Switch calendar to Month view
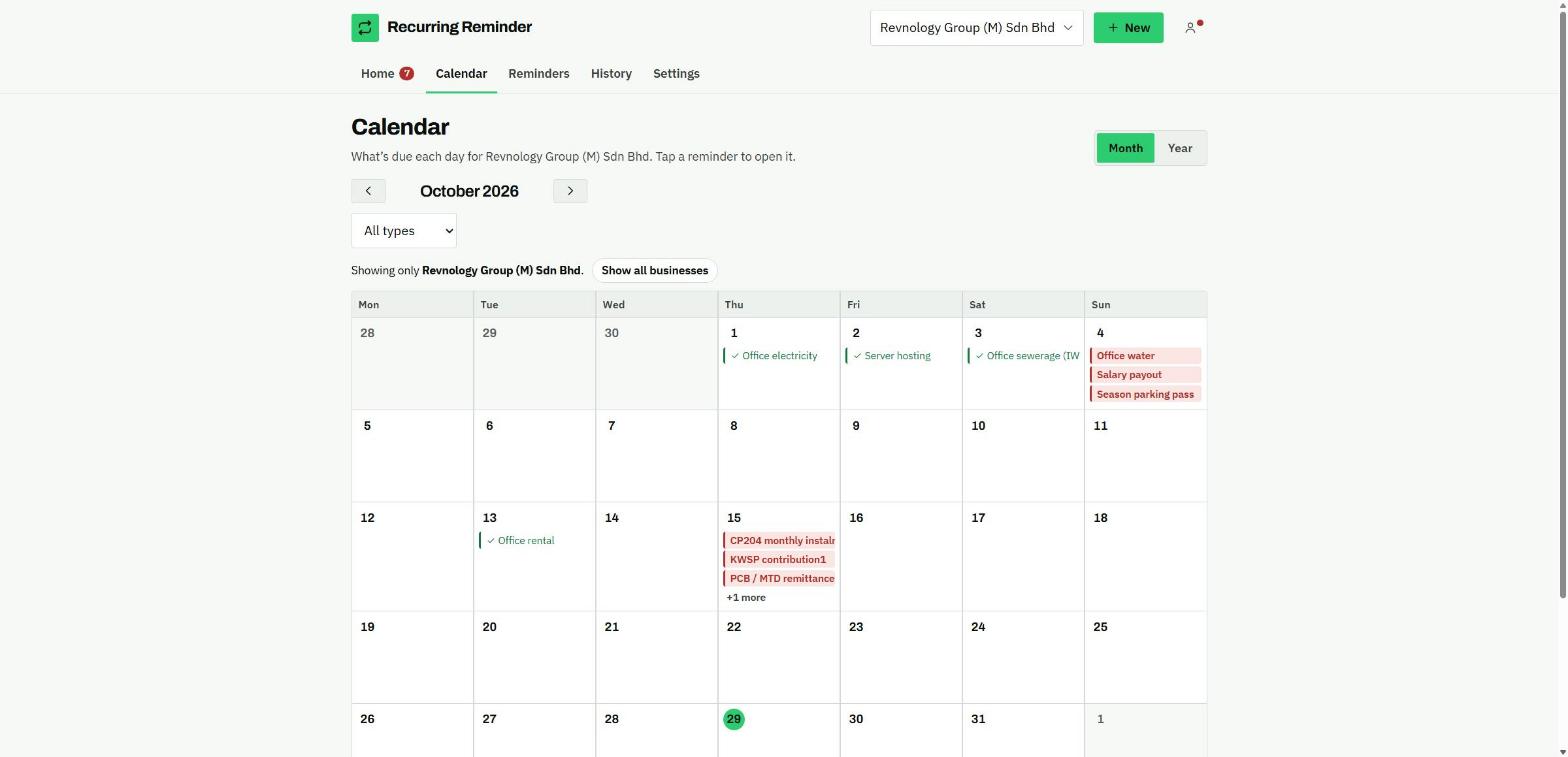This screenshot has width=1568, height=757. (1125, 148)
